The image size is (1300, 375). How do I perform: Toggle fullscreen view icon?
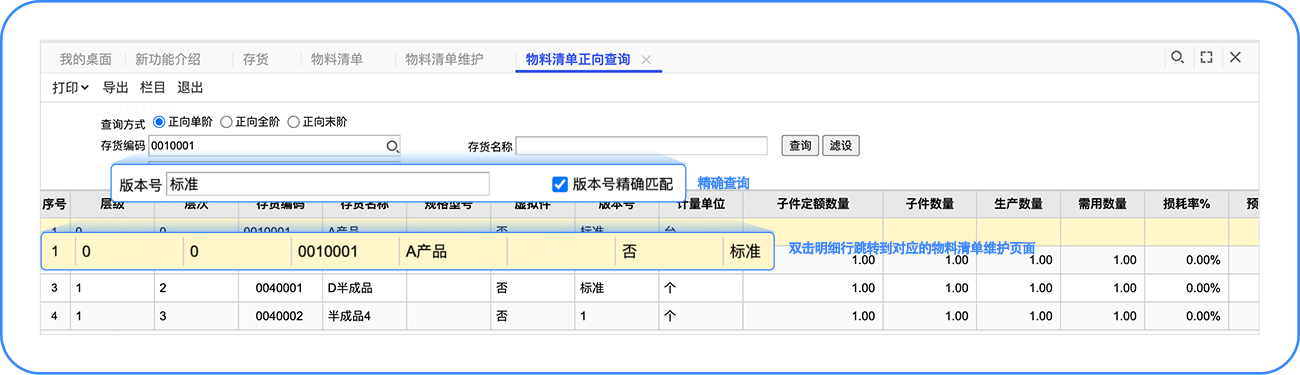pyautogui.click(x=1206, y=58)
